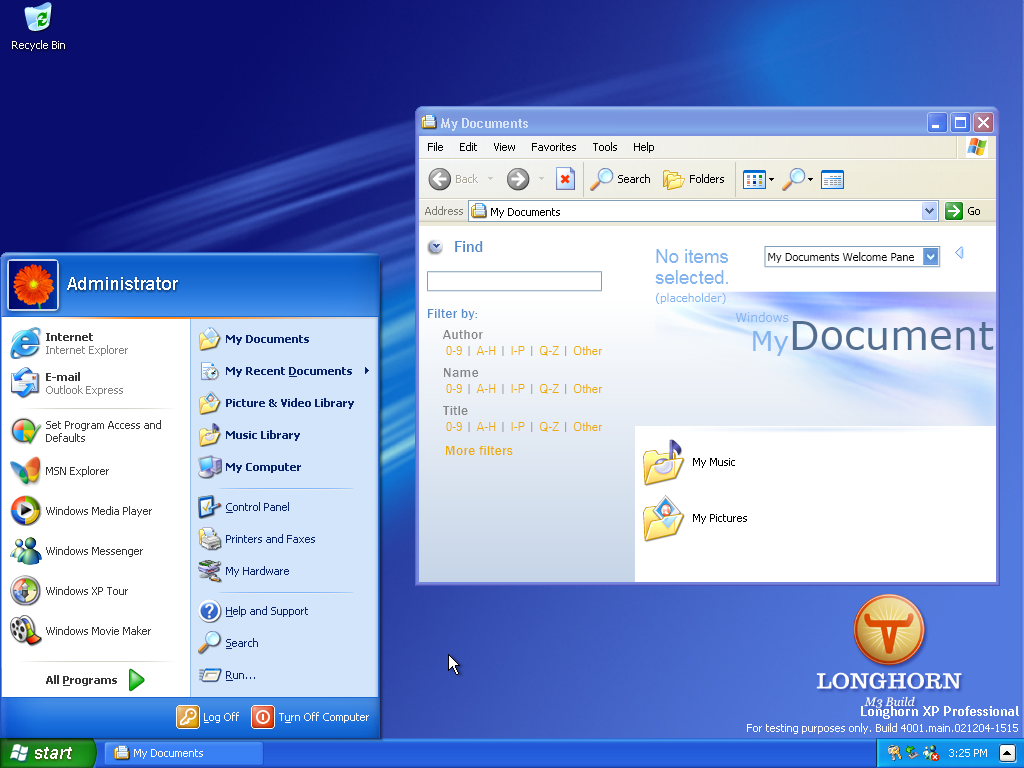Click the More filters link
The height and width of the screenshot is (768, 1024).
coord(478,451)
